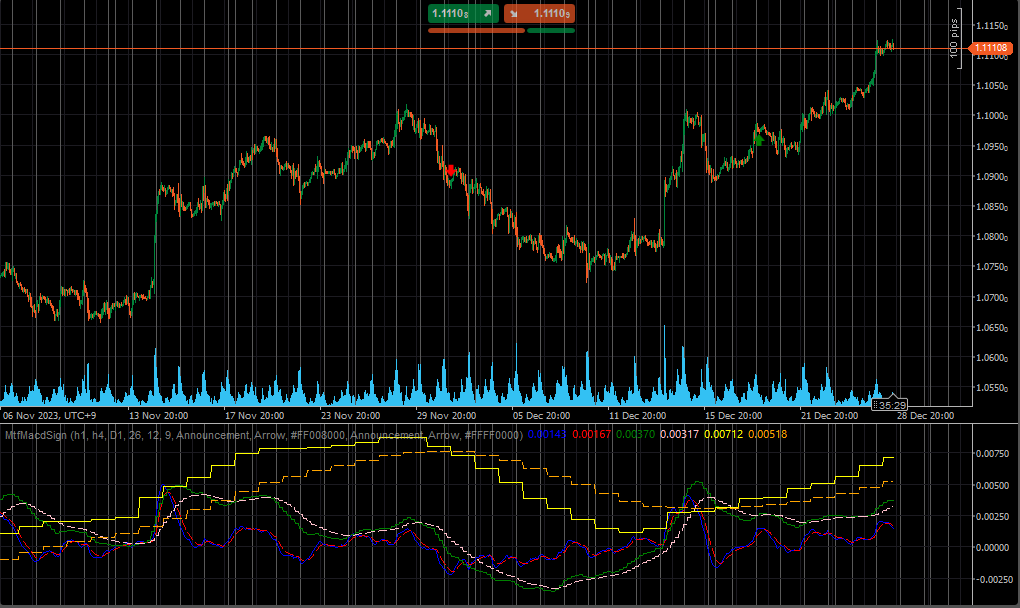1020x608 pixels.
Task: Click the 17 Nov 20:00 date label
Action: click(x=254, y=416)
